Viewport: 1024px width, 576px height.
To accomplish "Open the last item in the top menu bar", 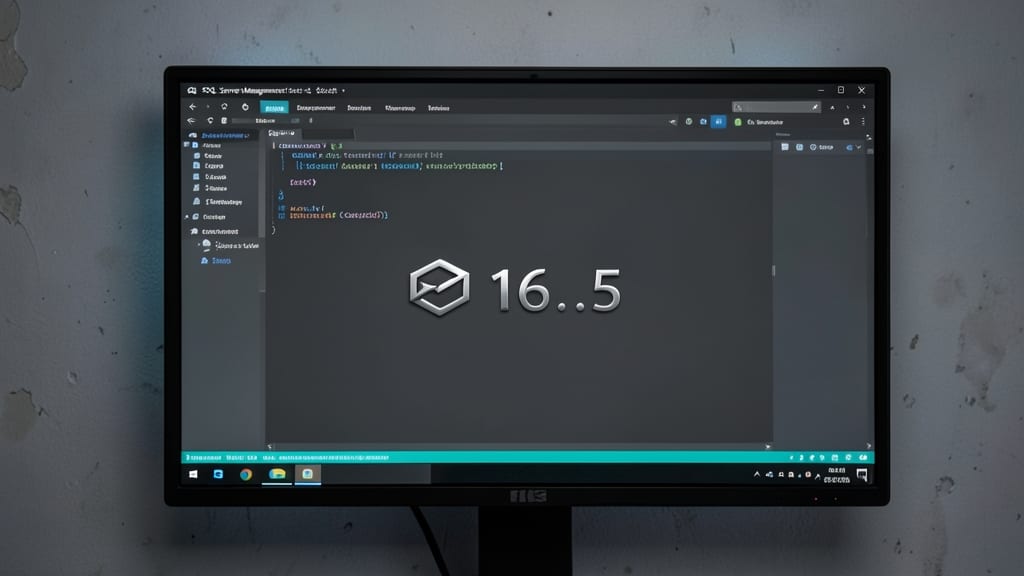I will click(x=438, y=108).
